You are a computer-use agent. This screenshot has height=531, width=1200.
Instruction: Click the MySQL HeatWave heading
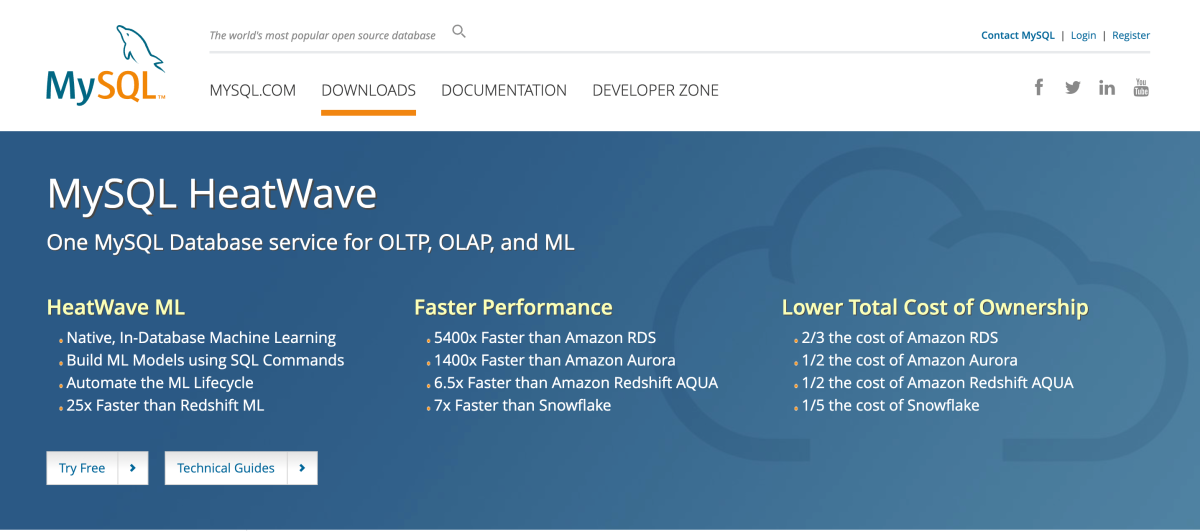(212, 194)
